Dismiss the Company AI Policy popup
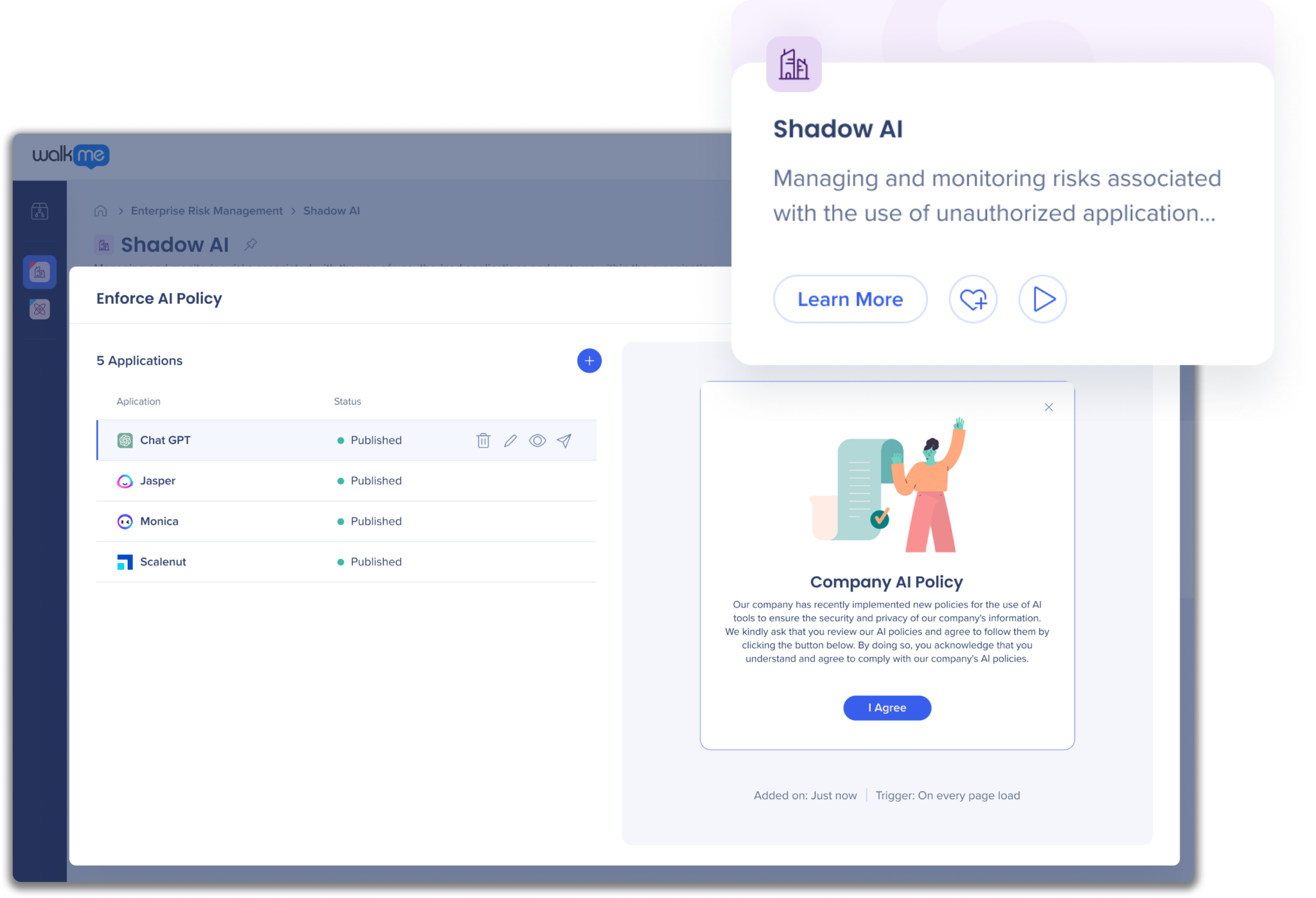Image resolution: width=1316 pixels, height=898 pixels. tap(1048, 407)
